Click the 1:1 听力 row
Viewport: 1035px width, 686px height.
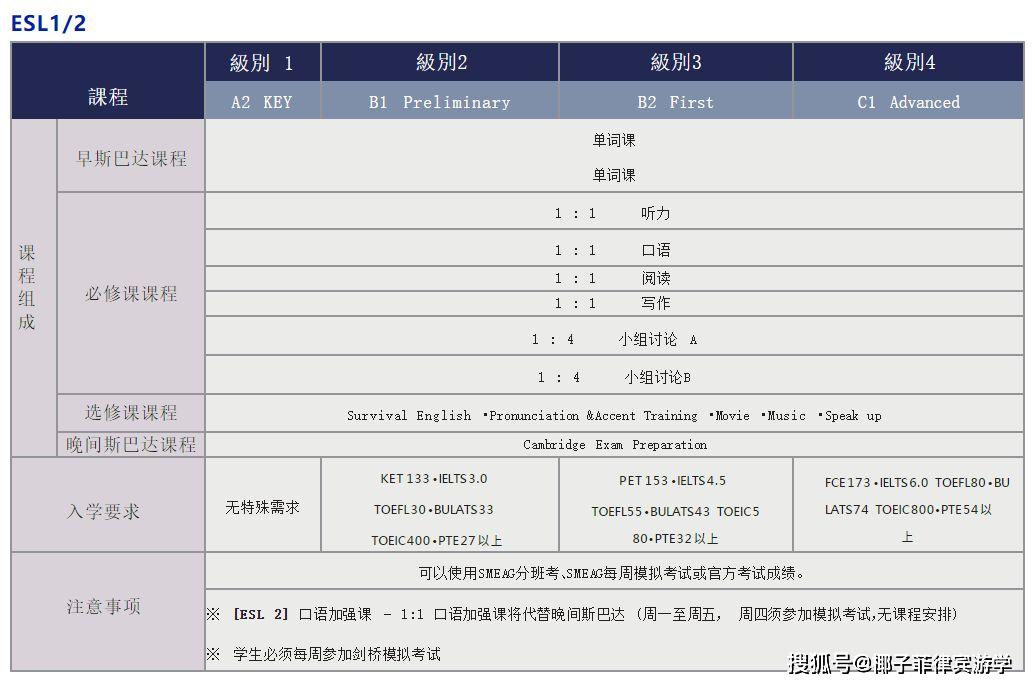click(x=614, y=213)
